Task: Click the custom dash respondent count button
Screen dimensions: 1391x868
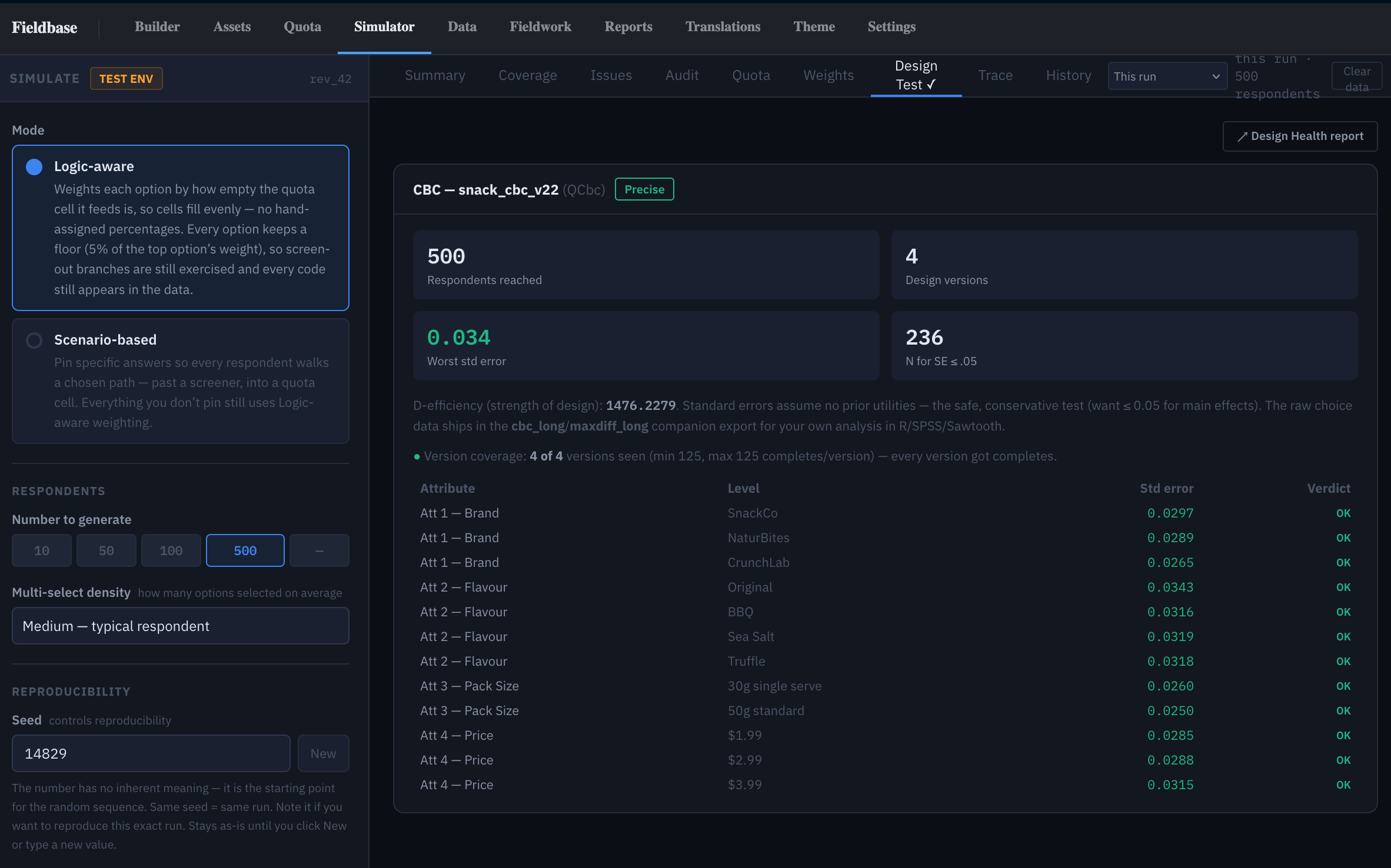Action: [320, 551]
